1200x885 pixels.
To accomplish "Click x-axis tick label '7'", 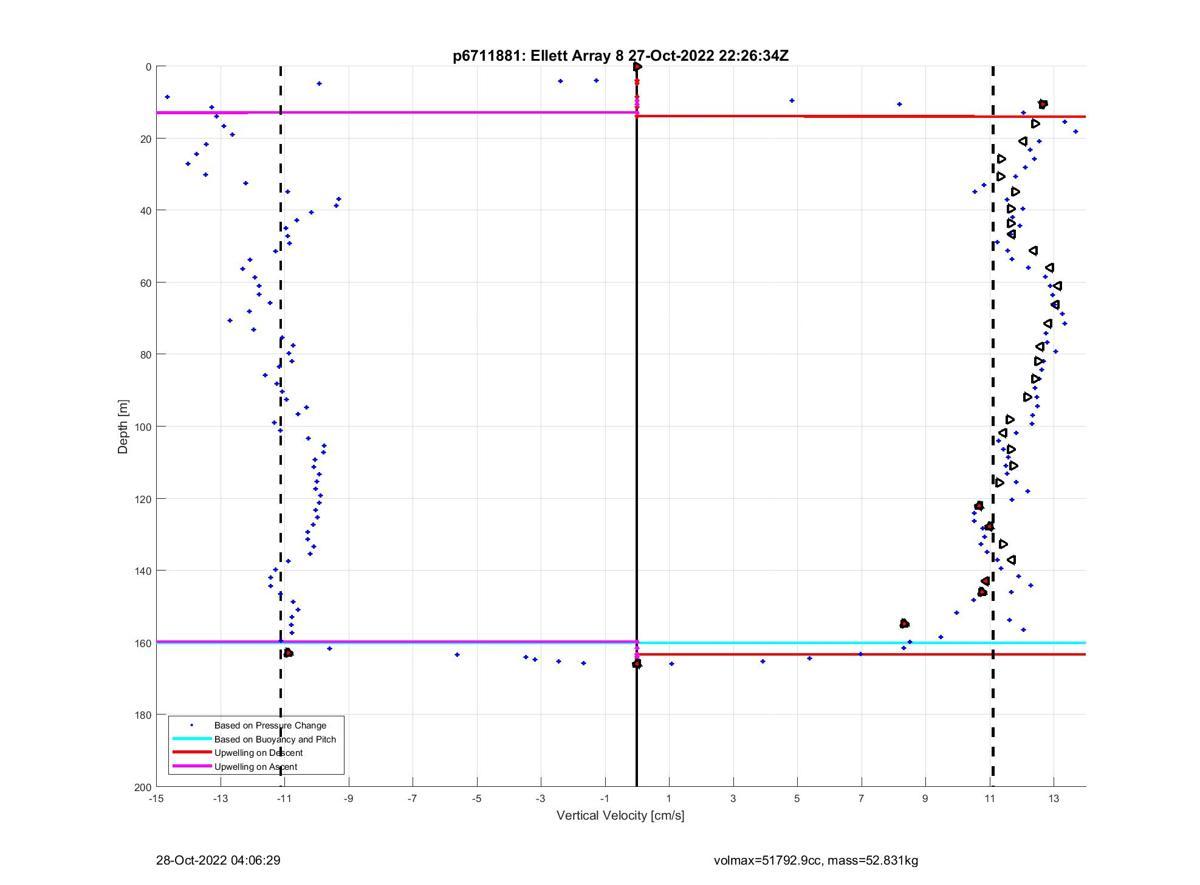I will (861, 798).
